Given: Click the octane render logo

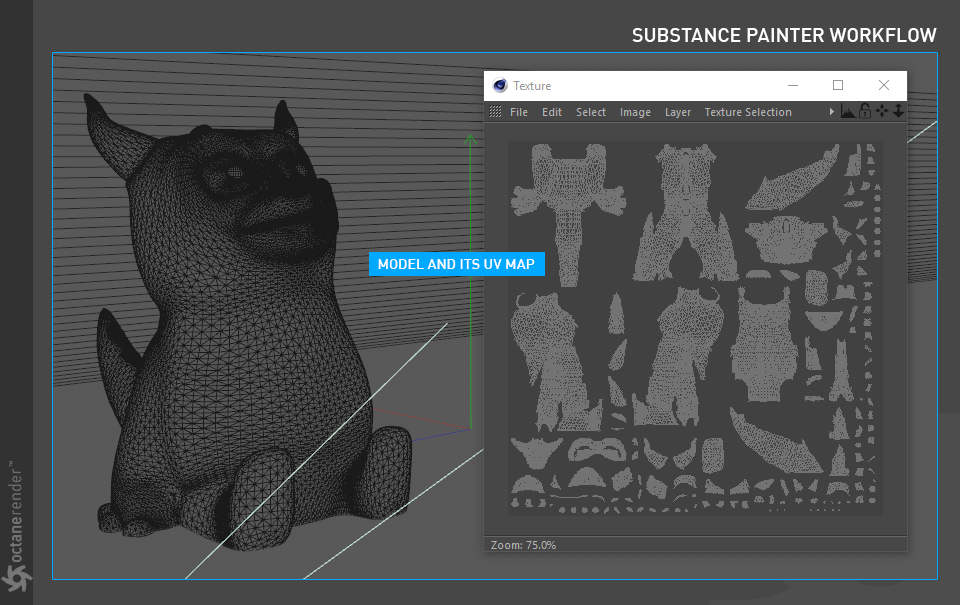Looking at the screenshot, I should coord(17,527).
